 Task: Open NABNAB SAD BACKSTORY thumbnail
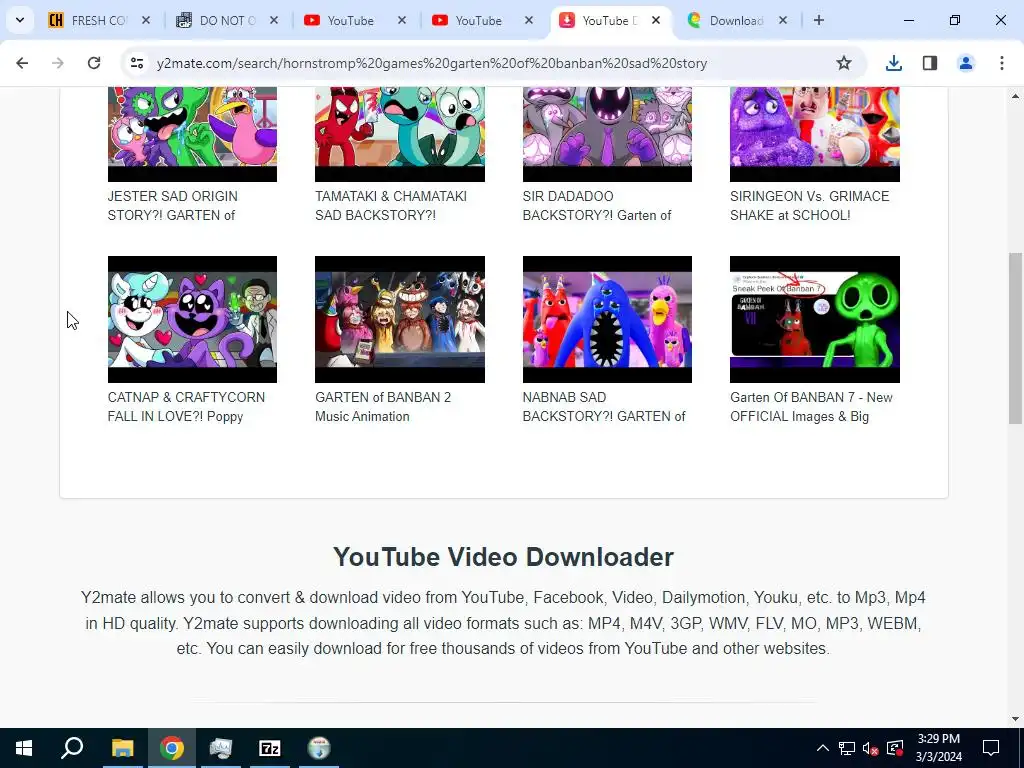[607, 319]
